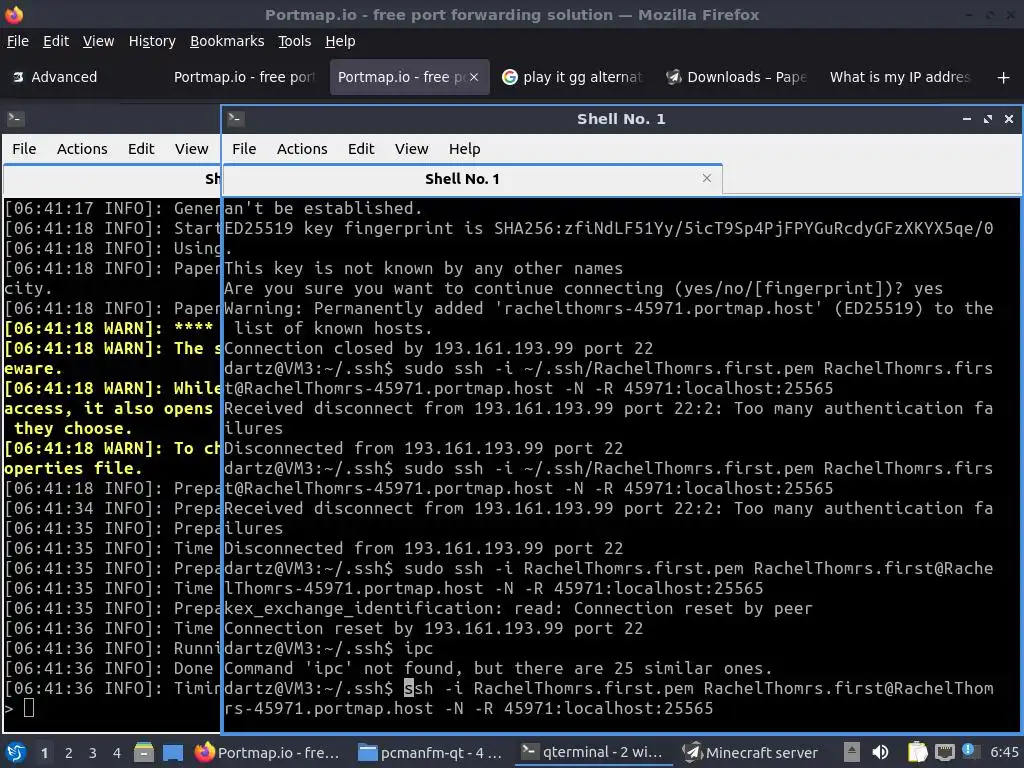Open Actions menu in the background terminal window
This screenshot has width=1024, height=768.
pyautogui.click(x=82, y=149)
